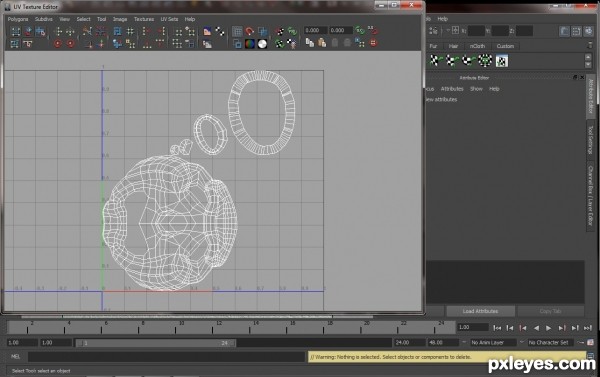Screen dimensions: 600x377
Task: Click the Align UVs to maximum U icon
Action: [x=160, y=31]
